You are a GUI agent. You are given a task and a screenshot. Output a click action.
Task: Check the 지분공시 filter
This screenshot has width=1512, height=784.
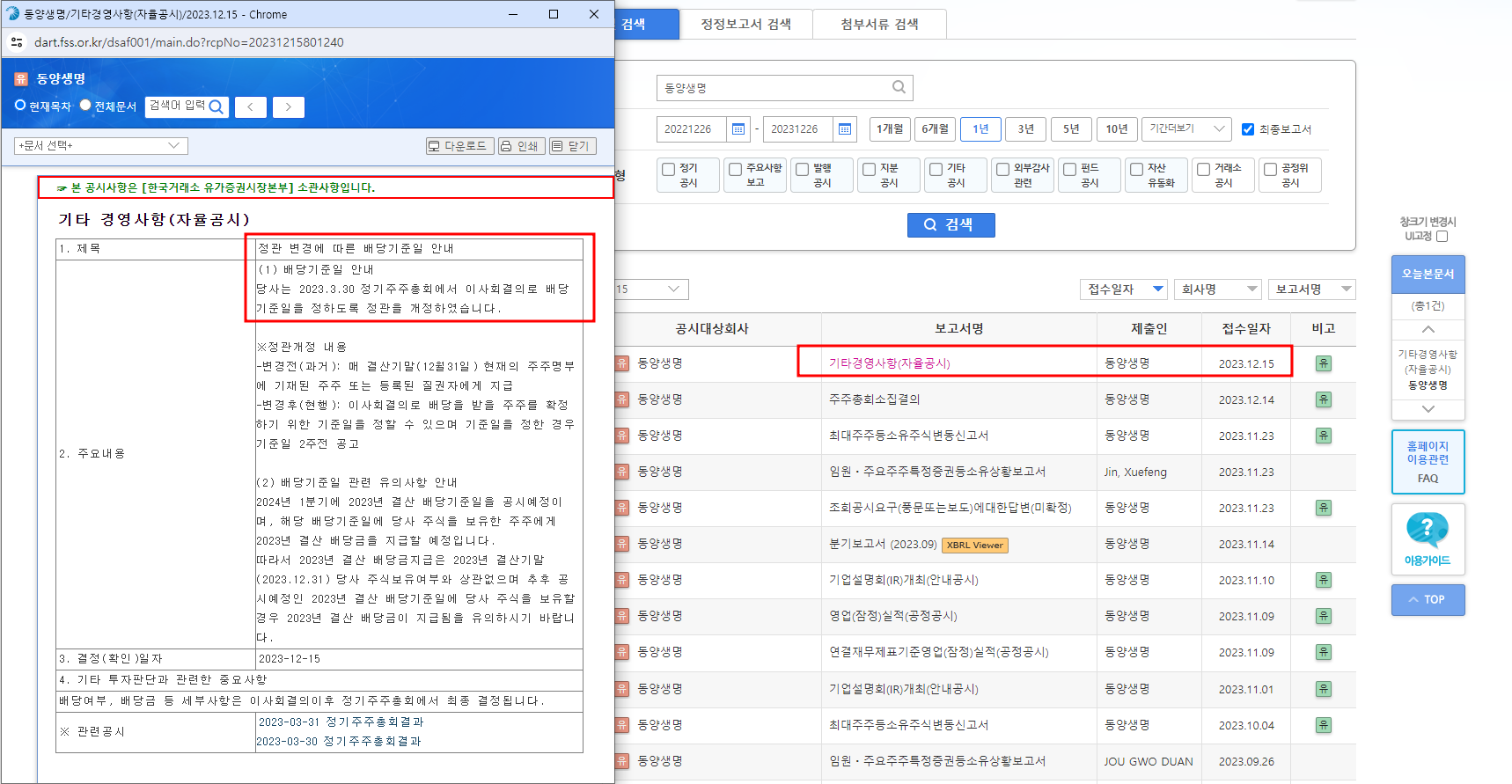[x=869, y=169]
